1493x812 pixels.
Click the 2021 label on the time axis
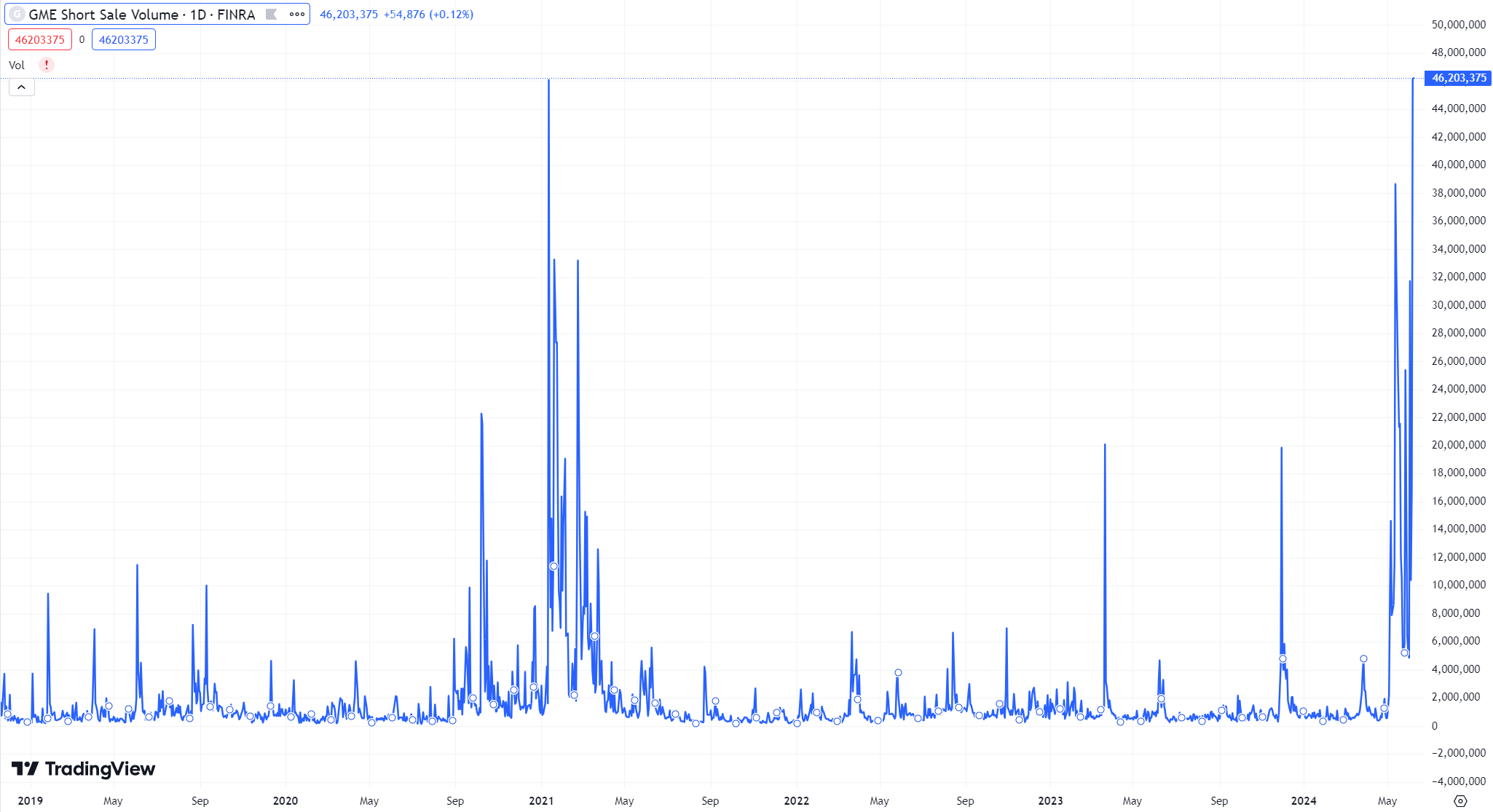pyautogui.click(x=541, y=800)
